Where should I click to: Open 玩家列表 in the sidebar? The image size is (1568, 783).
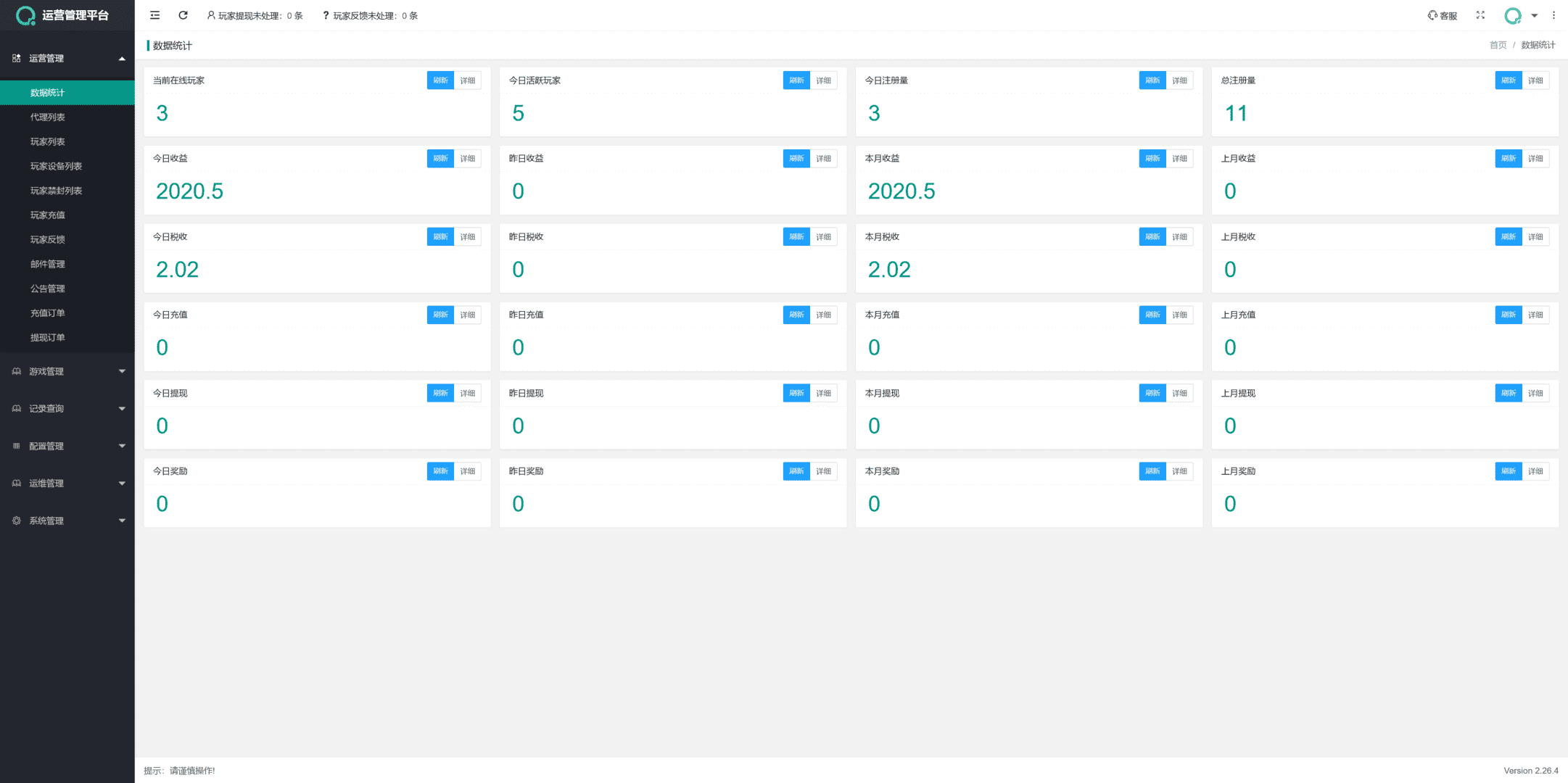coord(48,141)
